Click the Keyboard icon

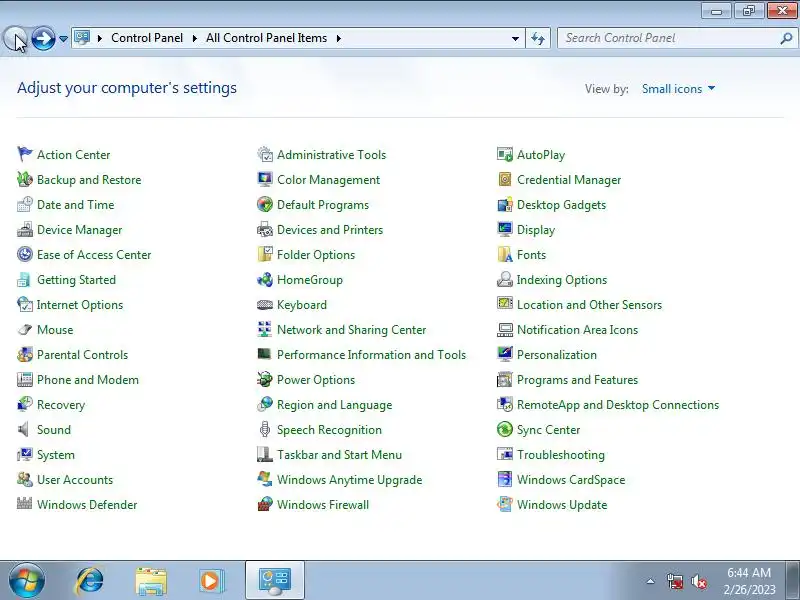pyautogui.click(x=265, y=304)
